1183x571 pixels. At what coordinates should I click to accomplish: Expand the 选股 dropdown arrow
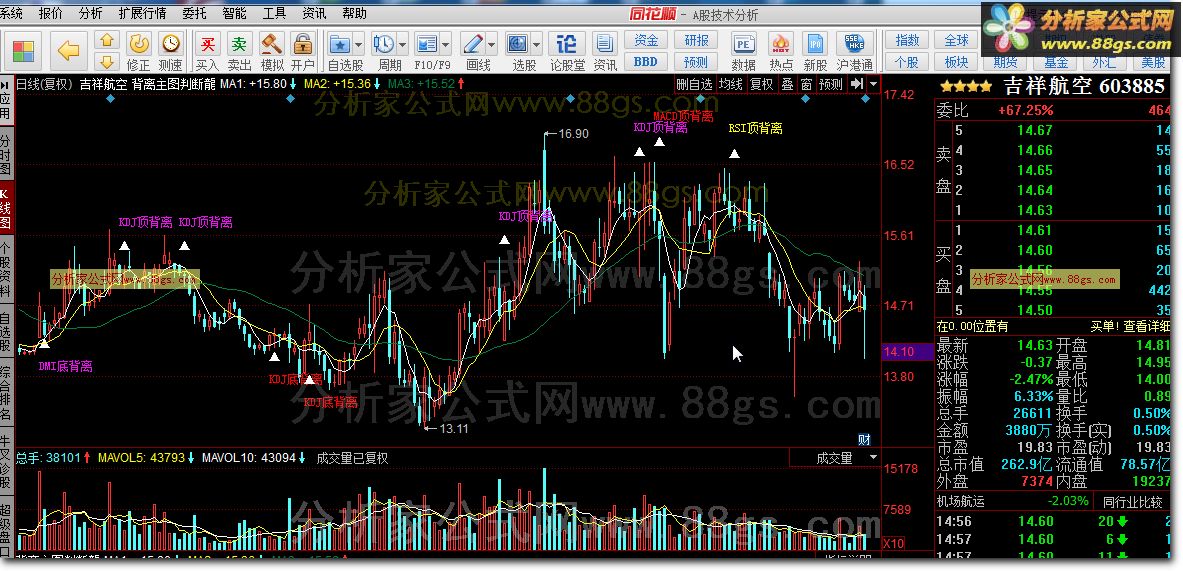tap(536, 44)
